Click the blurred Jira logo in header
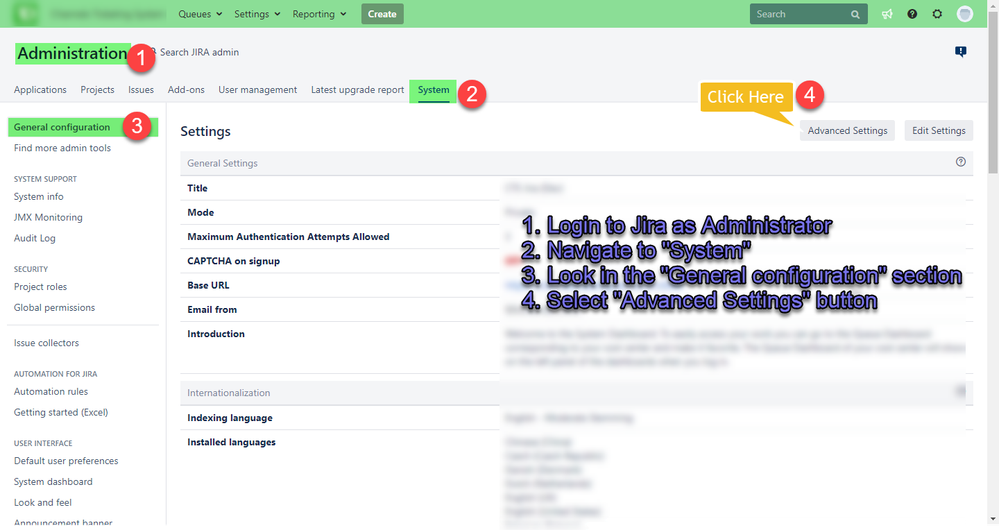The width and height of the screenshot is (999, 530). coord(26,14)
